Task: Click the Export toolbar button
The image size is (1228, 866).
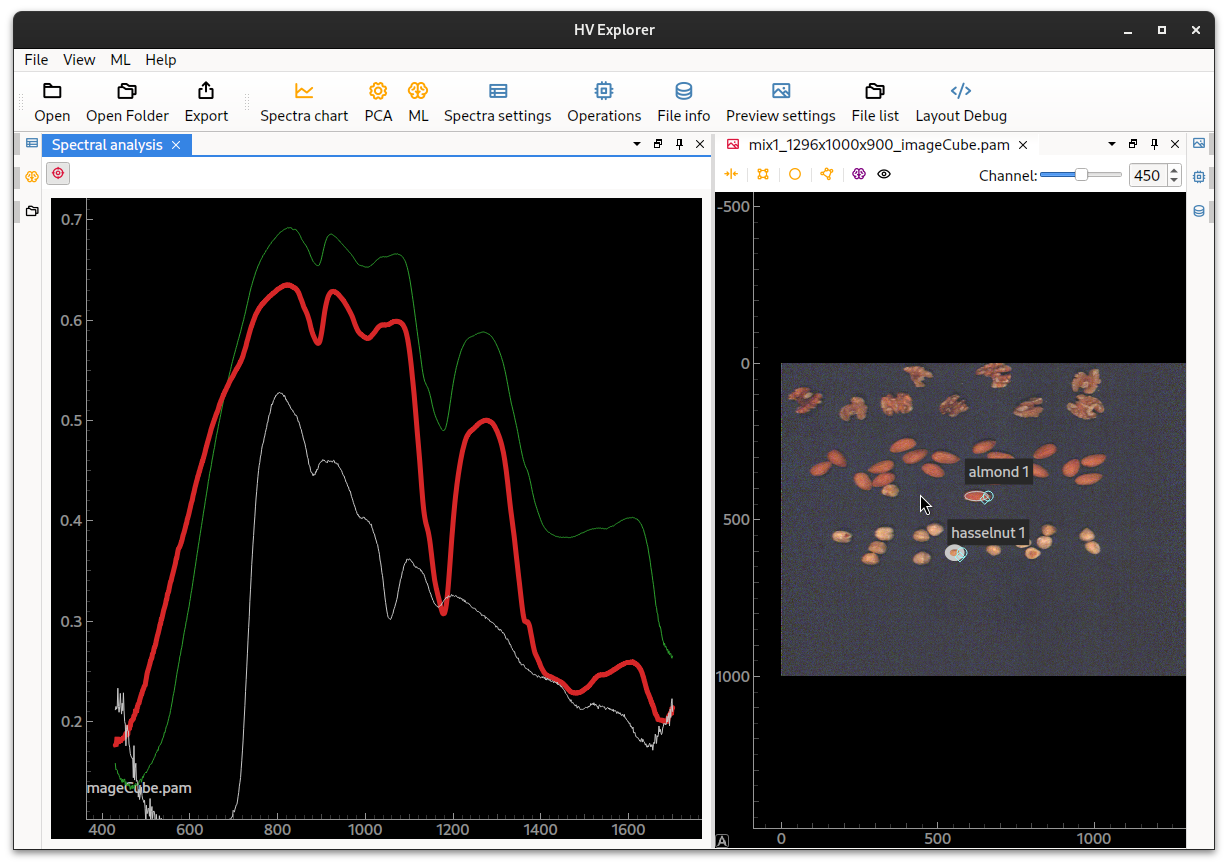Action: coord(206,103)
